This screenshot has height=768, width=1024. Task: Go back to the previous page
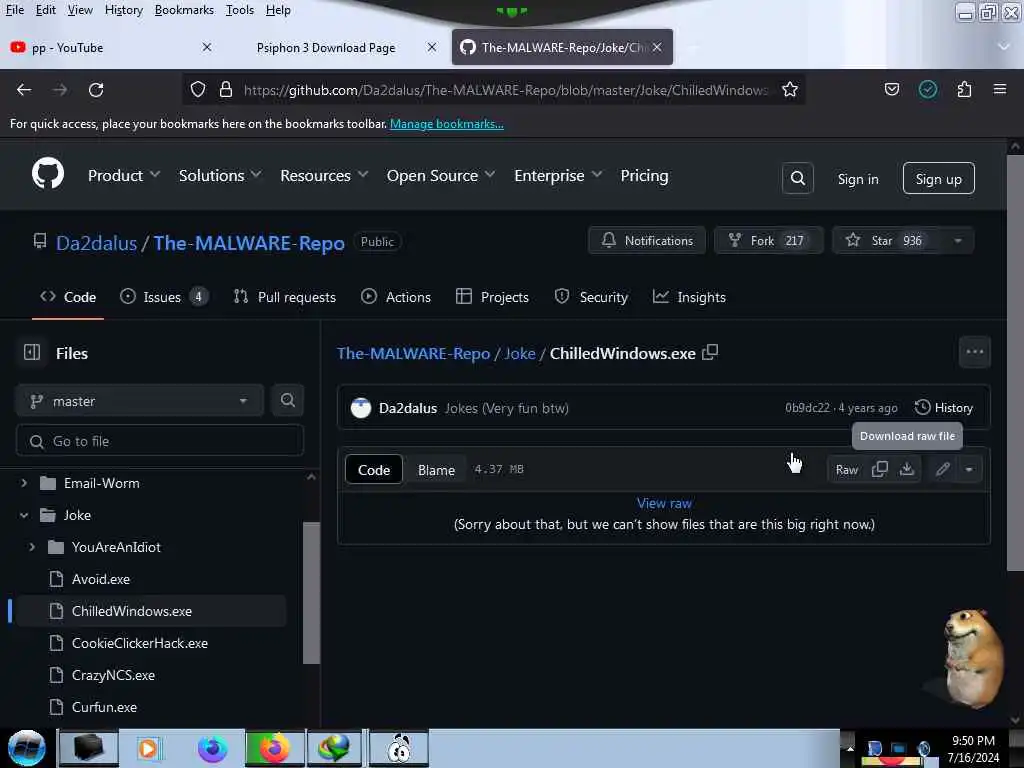tap(24, 89)
